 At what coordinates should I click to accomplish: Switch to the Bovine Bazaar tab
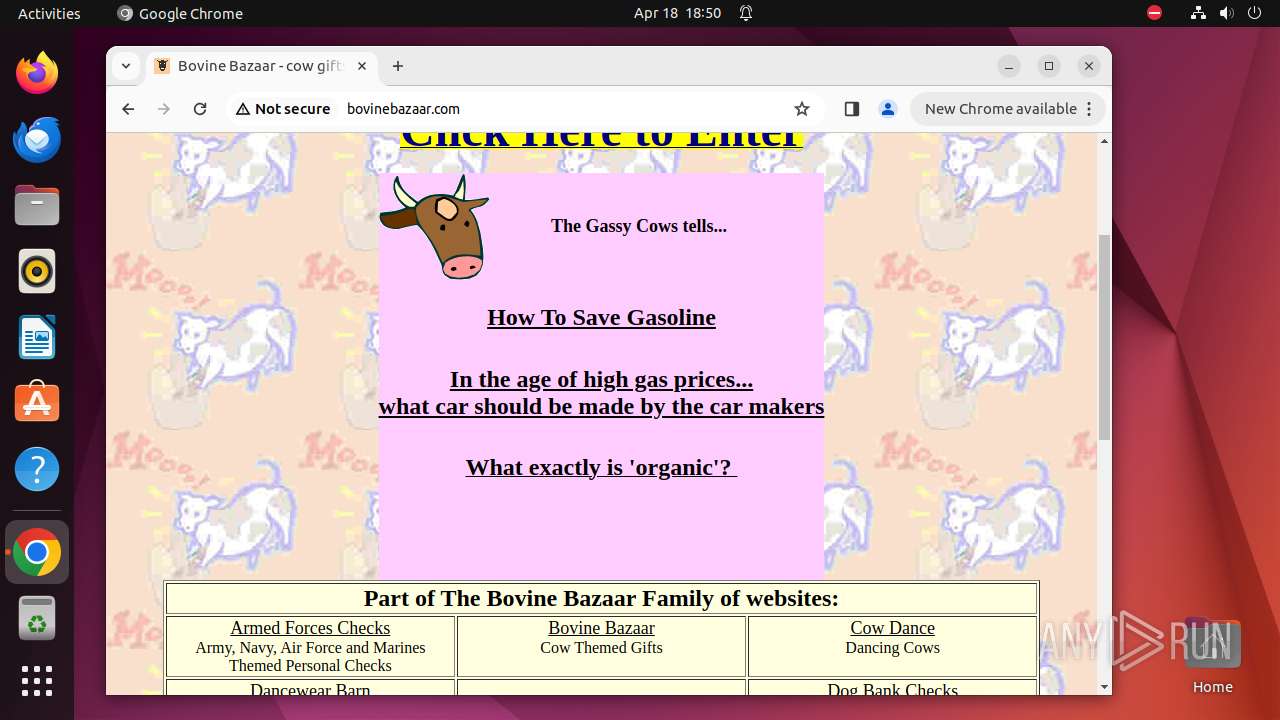[260, 66]
